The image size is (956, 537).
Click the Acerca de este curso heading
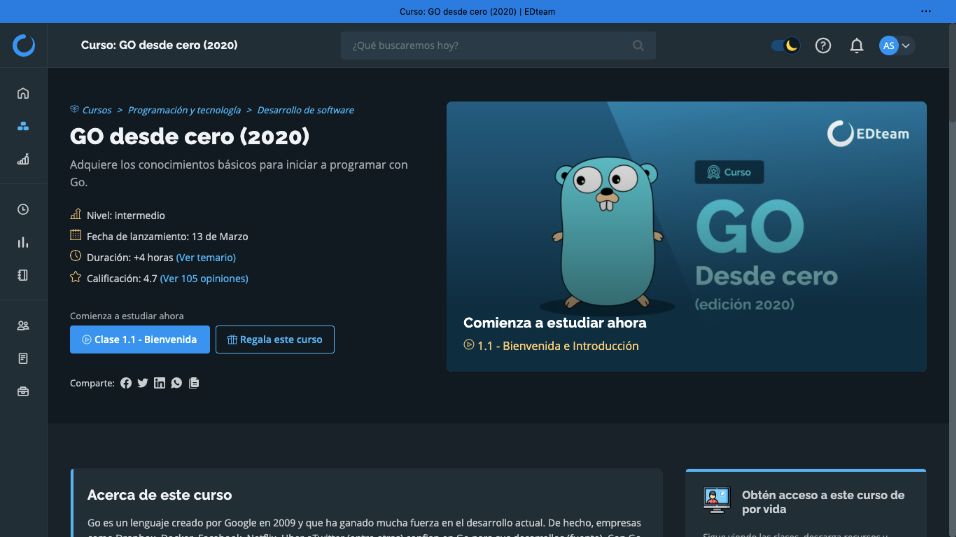tap(159, 495)
